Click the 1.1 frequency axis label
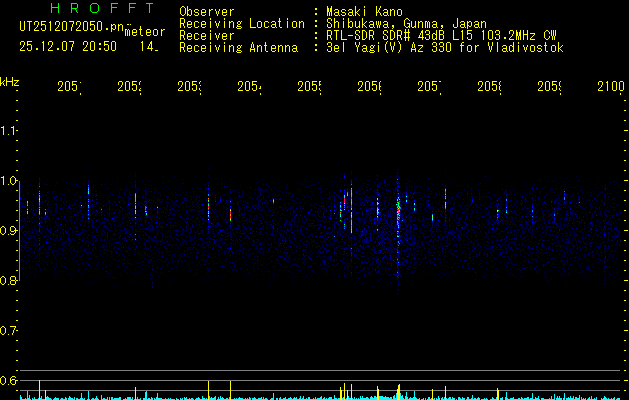Image resolution: width=629 pixels, height=400 pixels. [8, 131]
